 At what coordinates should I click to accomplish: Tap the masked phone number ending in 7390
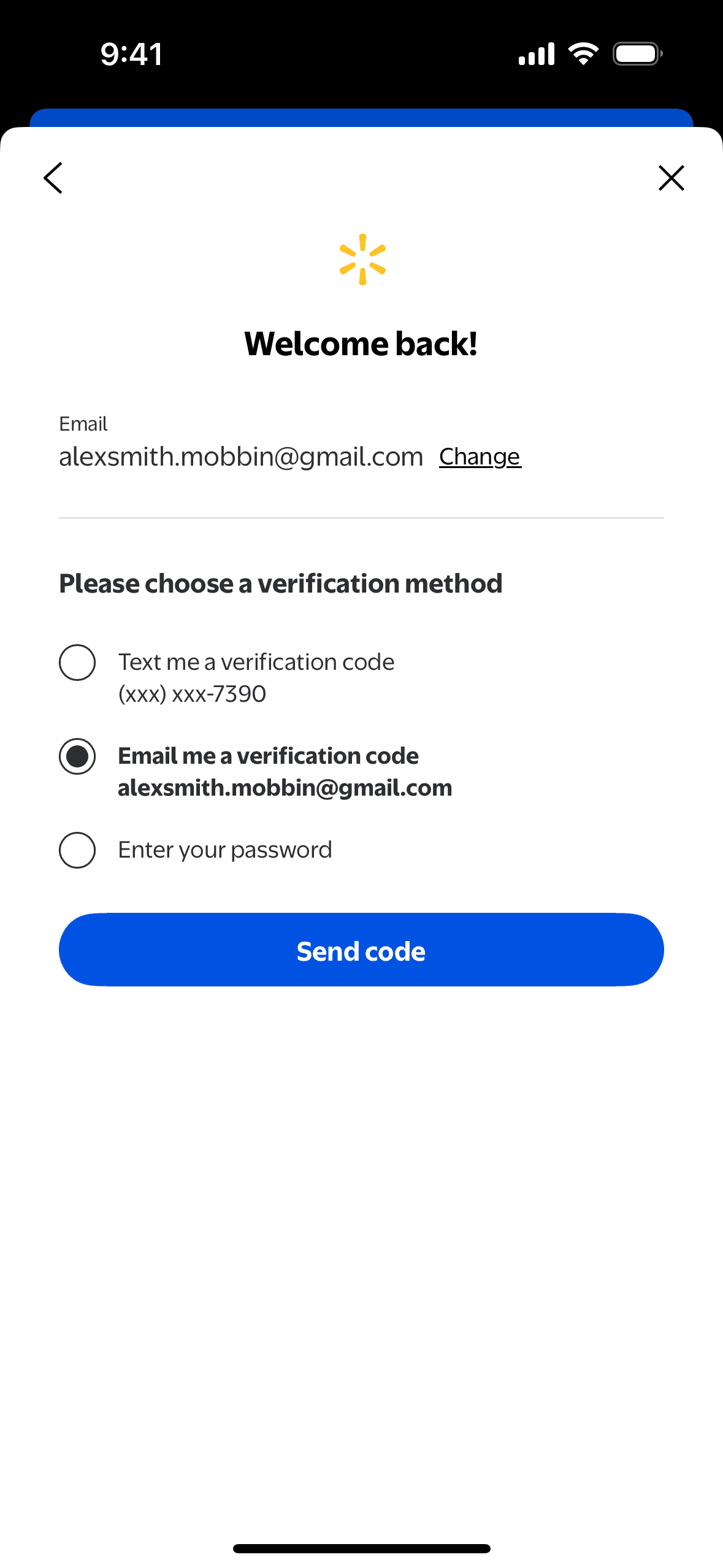(x=192, y=694)
